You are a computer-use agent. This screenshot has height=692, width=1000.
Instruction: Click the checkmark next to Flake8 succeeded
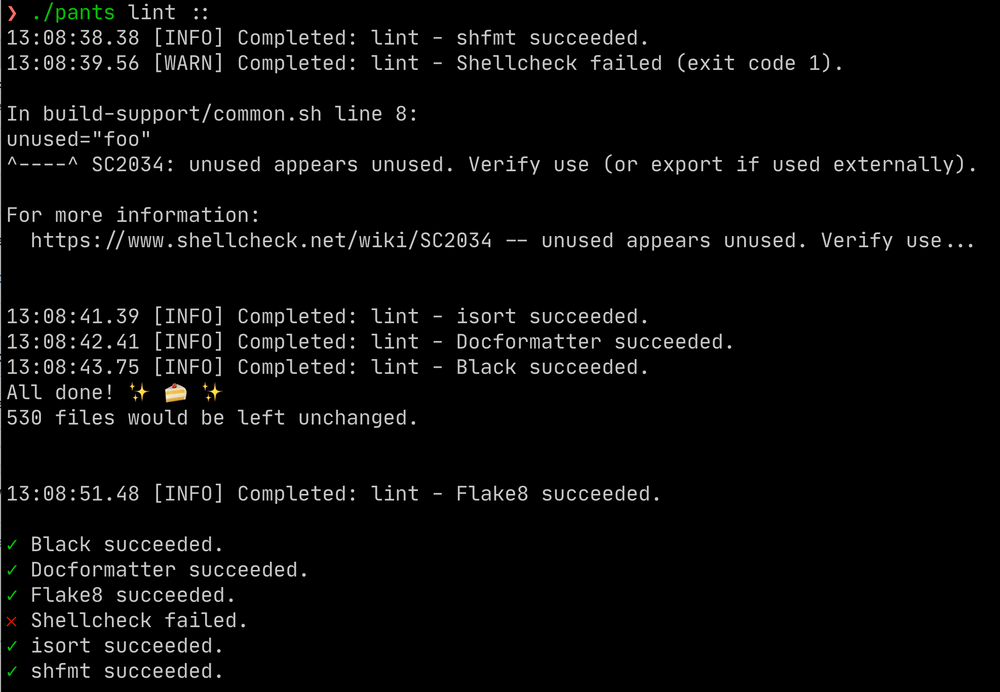(12, 596)
